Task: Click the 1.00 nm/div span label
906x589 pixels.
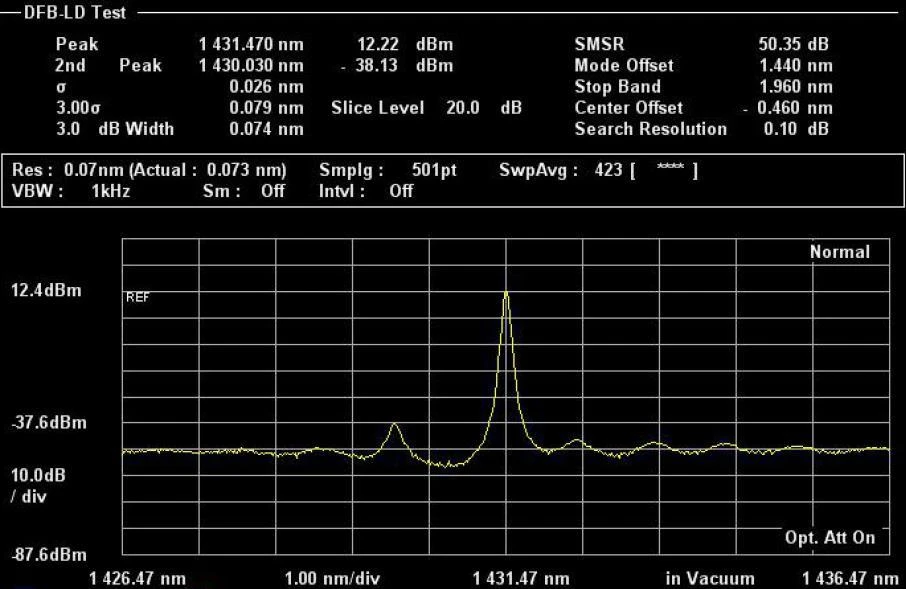Action: [x=331, y=578]
